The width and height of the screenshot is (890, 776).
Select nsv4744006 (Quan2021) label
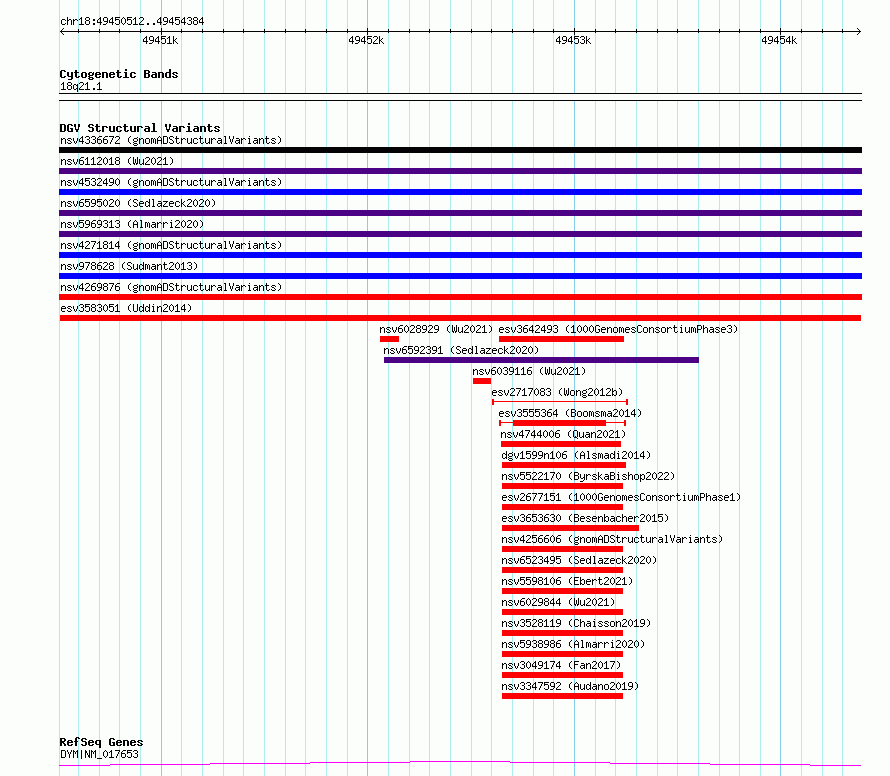point(563,434)
